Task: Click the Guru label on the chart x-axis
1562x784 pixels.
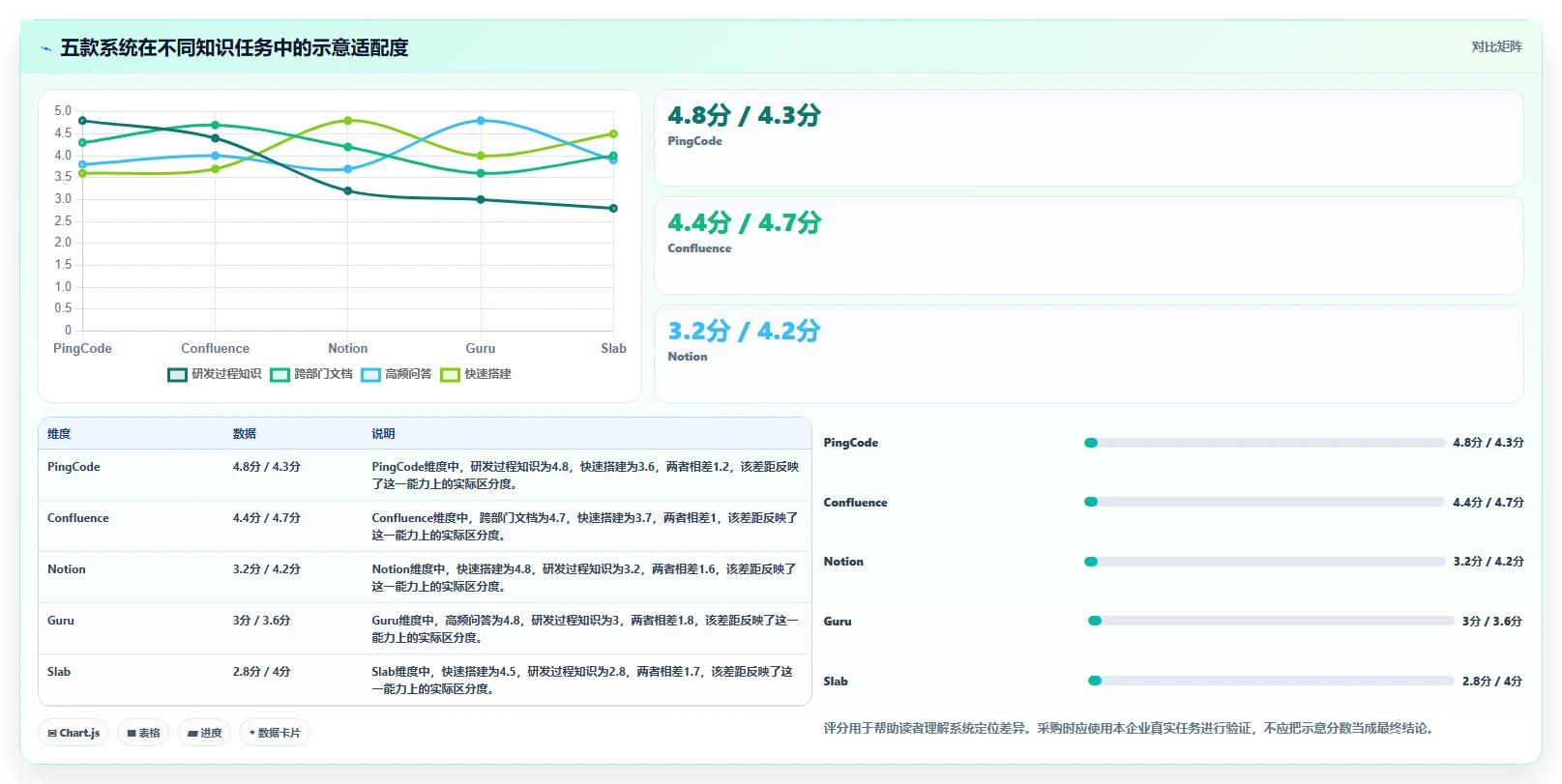Action: click(x=481, y=349)
